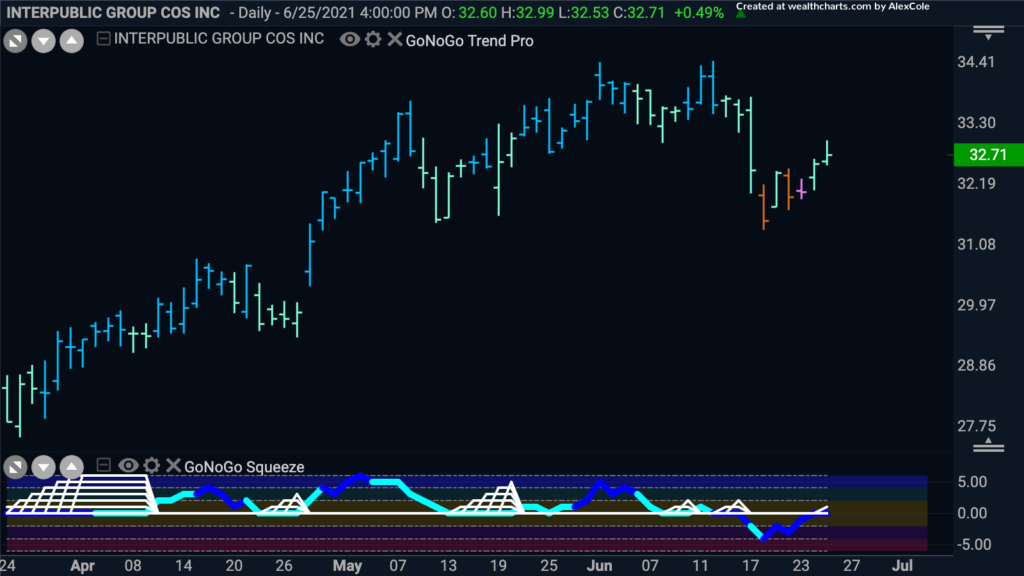Click the 5.00 squeeze scale label
Image resolution: width=1024 pixels, height=576 pixels.
point(972,482)
